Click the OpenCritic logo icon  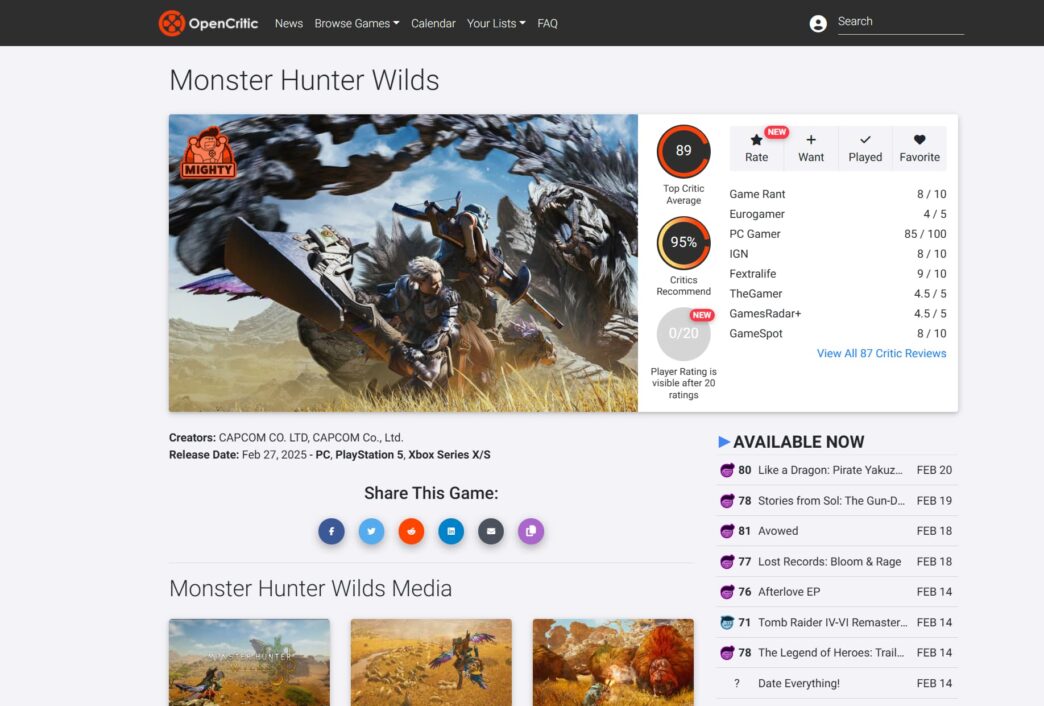pos(172,23)
